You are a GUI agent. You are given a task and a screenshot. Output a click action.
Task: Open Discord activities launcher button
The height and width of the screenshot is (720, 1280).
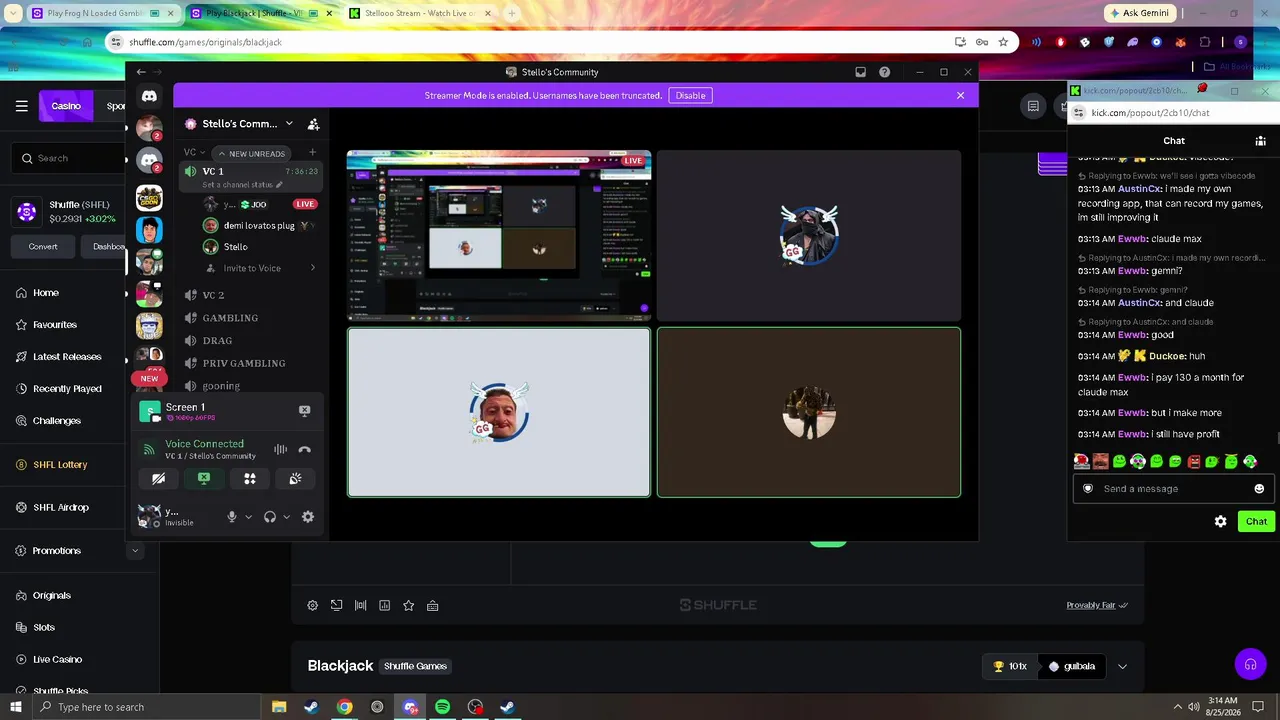(x=250, y=479)
